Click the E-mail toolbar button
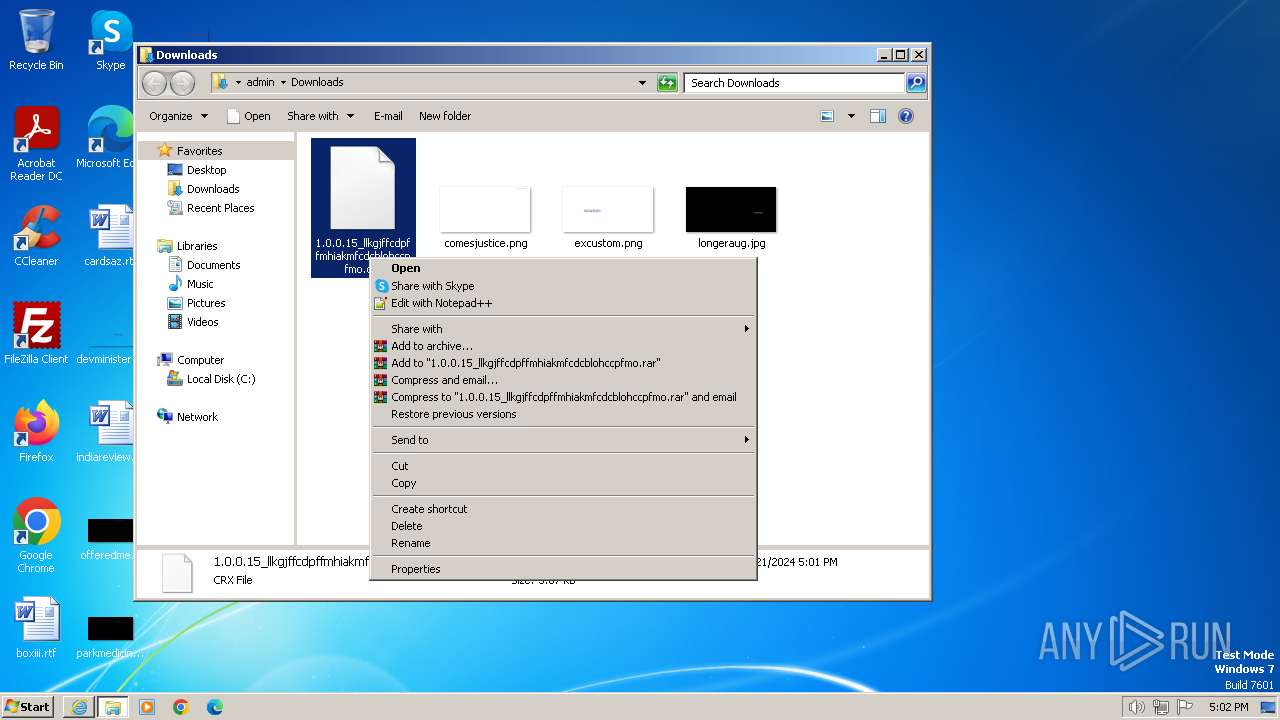The width and height of the screenshot is (1280, 720). pyautogui.click(x=388, y=116)
